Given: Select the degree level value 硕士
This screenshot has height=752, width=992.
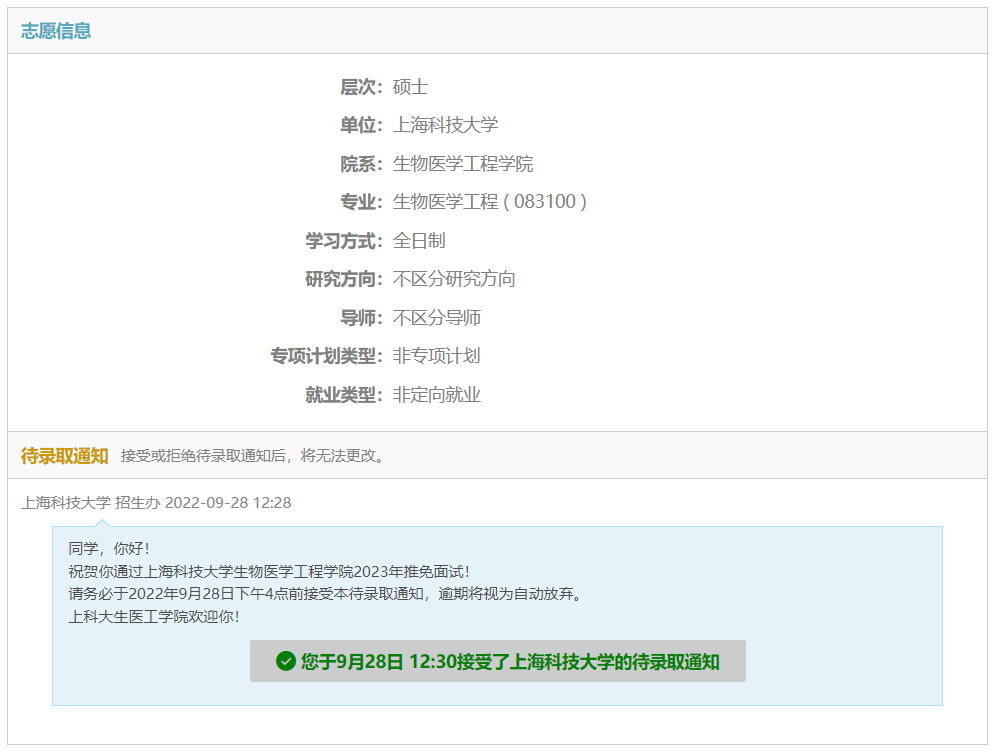Looking at the screenshot, I should (x=410, y=87).
